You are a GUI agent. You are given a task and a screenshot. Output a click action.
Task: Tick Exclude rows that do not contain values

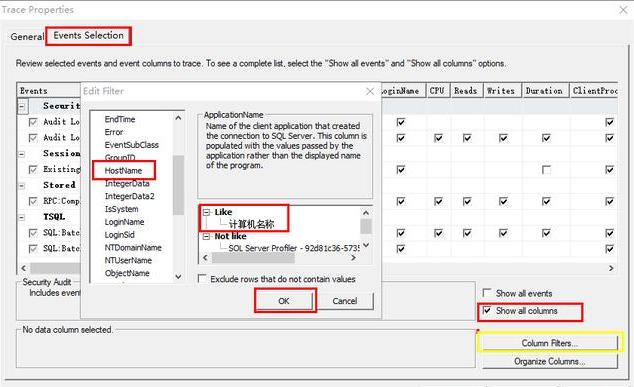tap(202, 279)
